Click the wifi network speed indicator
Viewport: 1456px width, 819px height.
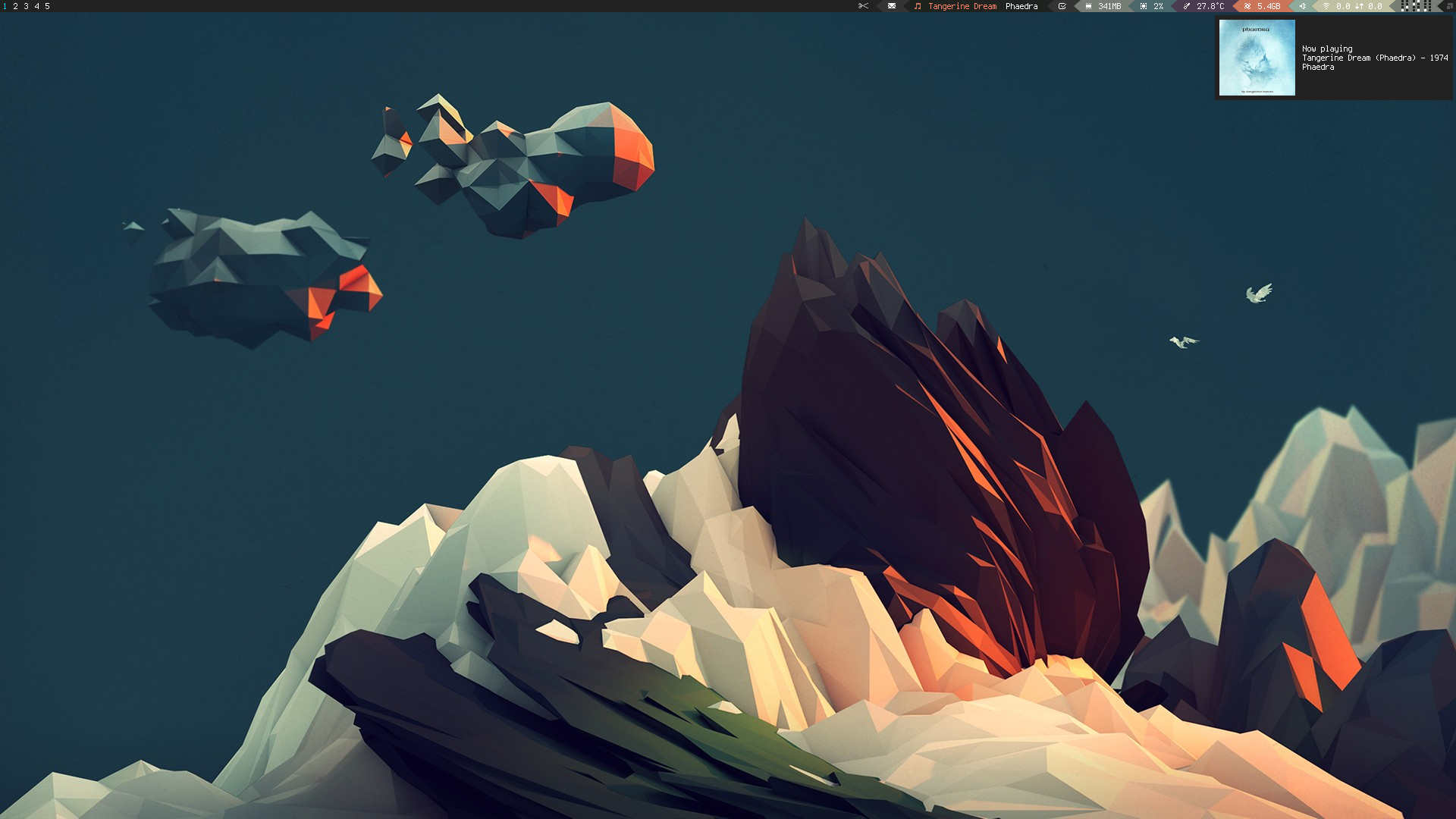[x=1354, y=6]
